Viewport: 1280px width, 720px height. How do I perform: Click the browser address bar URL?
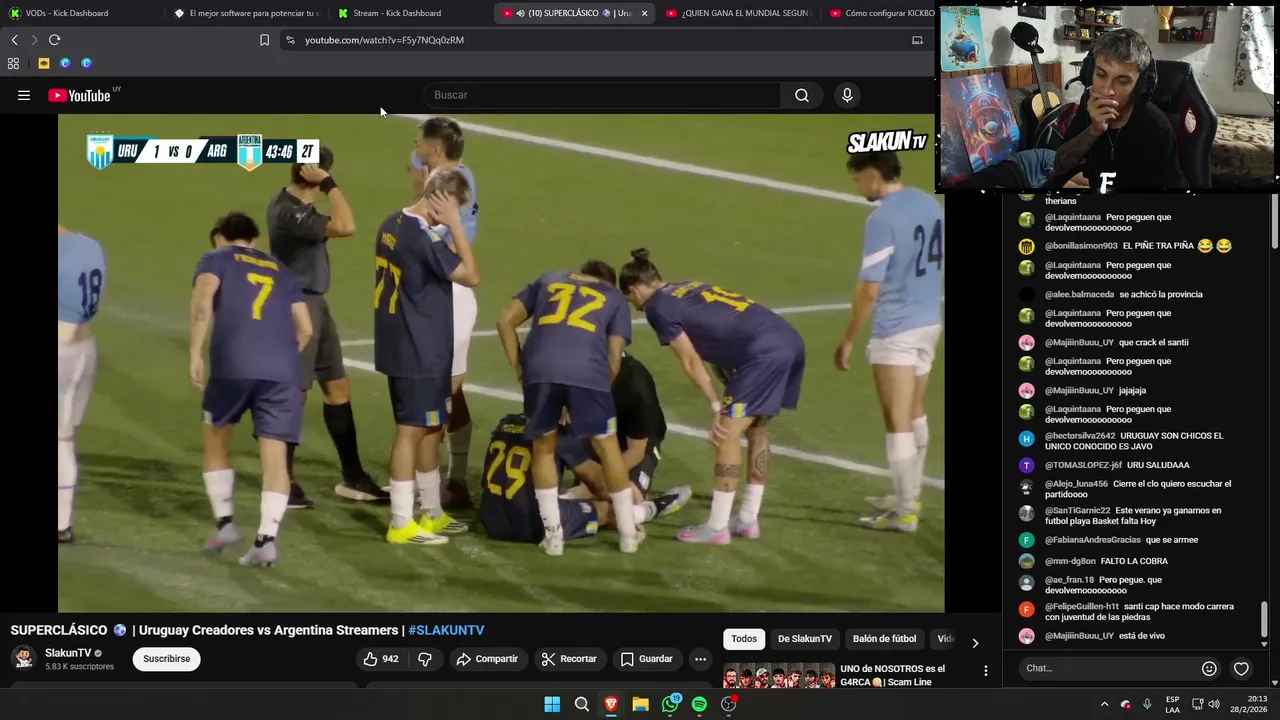(x=384, y=40)
